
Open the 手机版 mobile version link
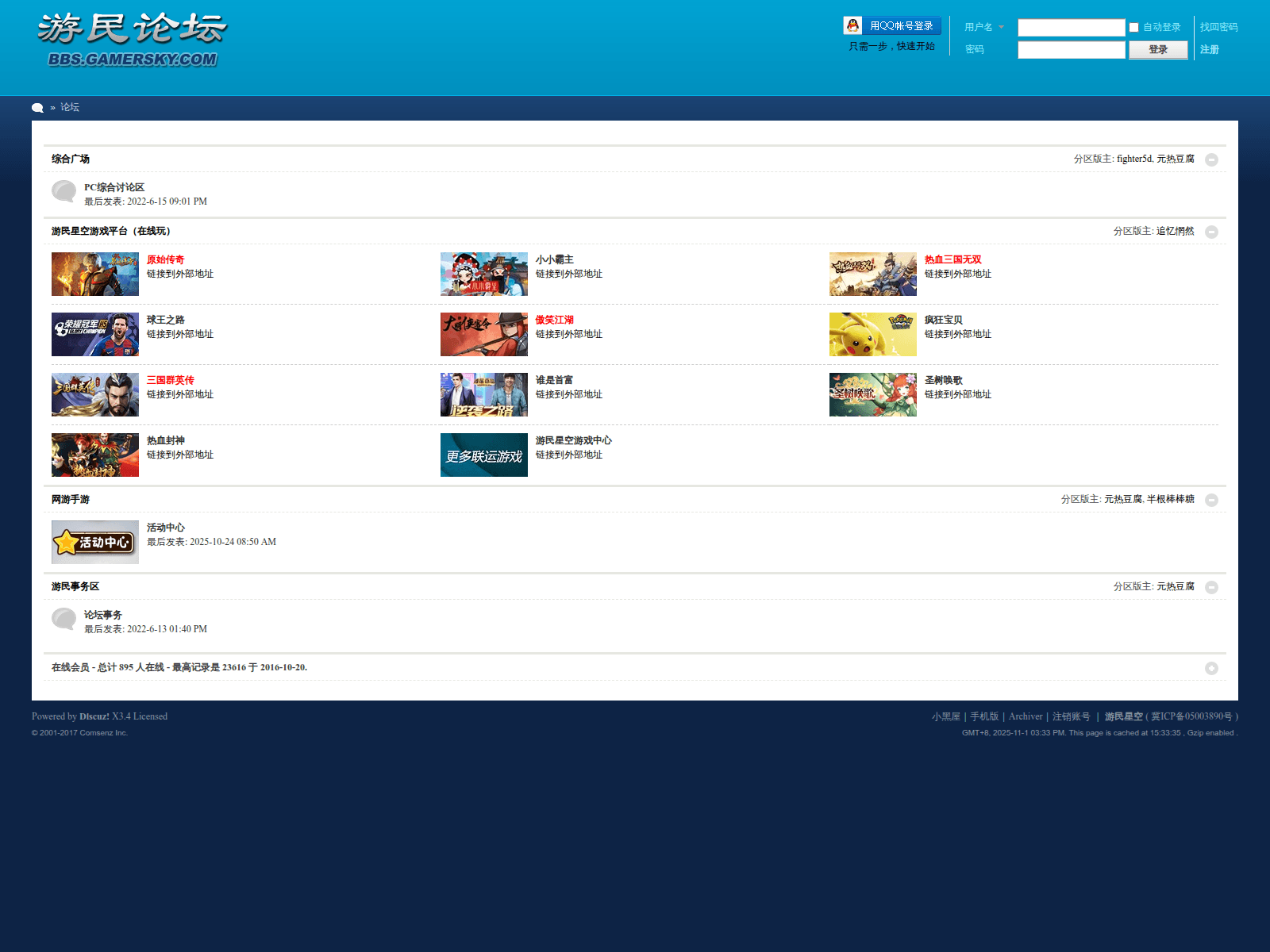(984, 716)
